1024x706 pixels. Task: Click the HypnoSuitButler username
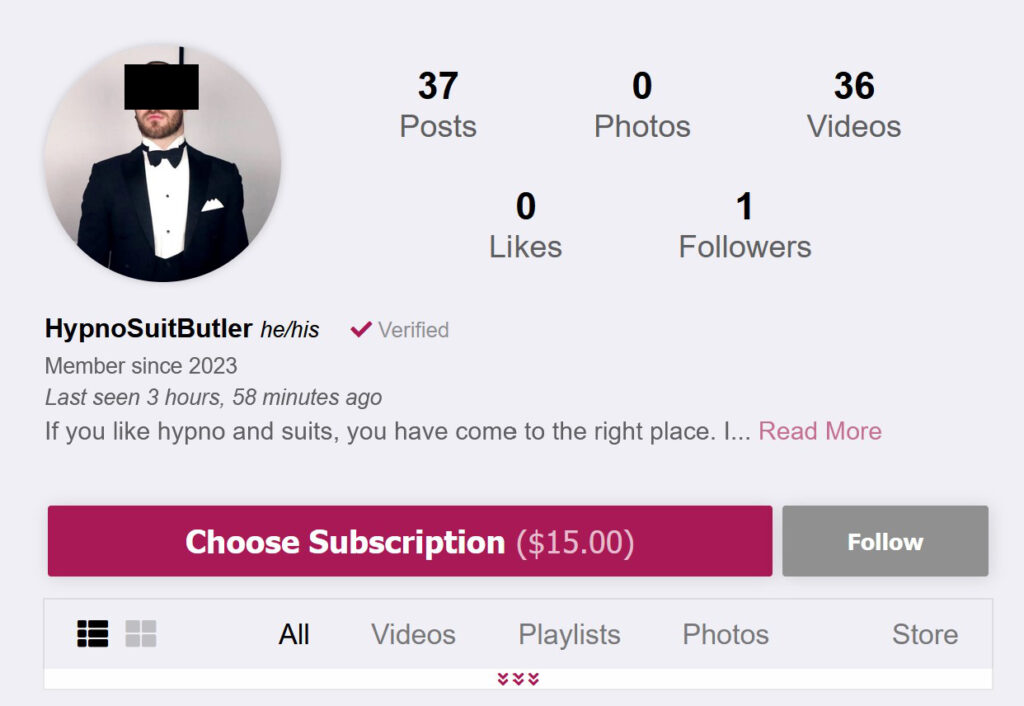pos(148,329)
